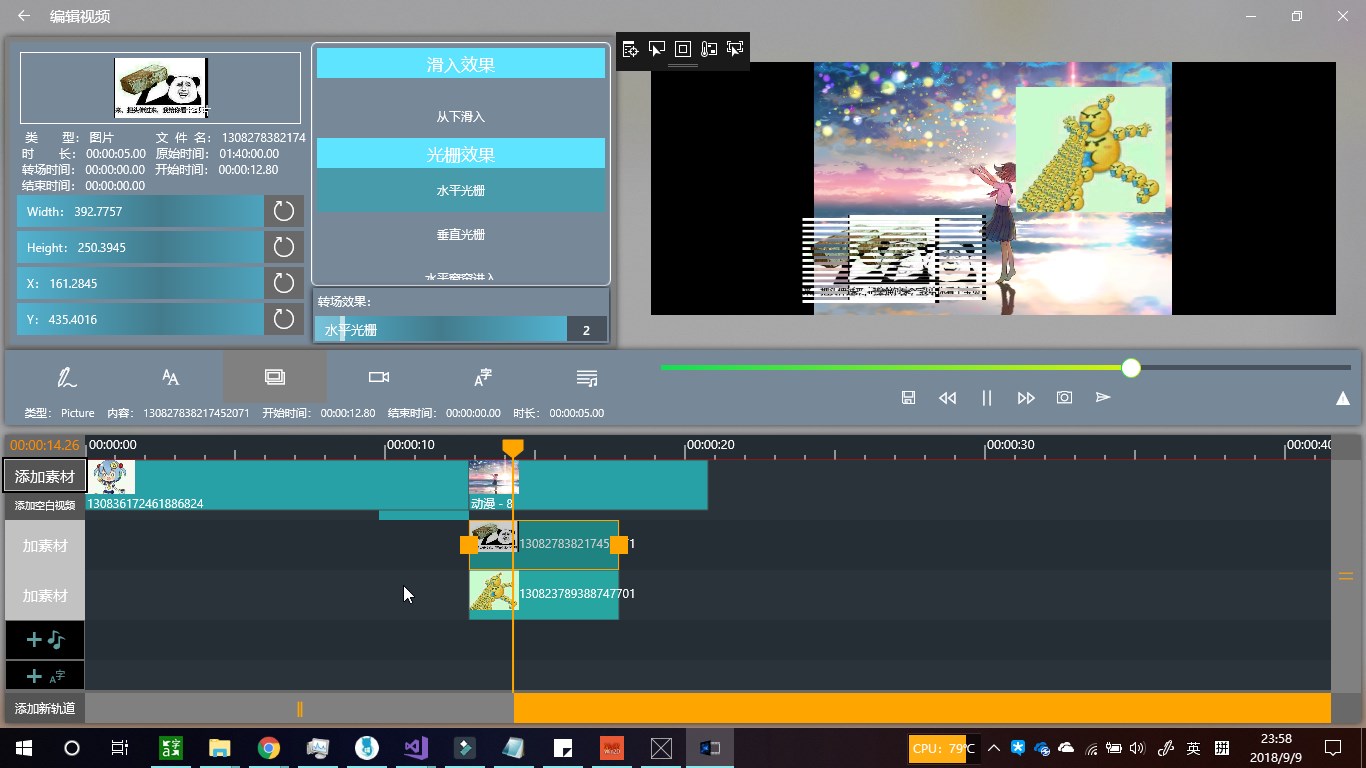Click the fast forward button
Viewport: 1366px width, 768px height.
(x=1025, y=397)
